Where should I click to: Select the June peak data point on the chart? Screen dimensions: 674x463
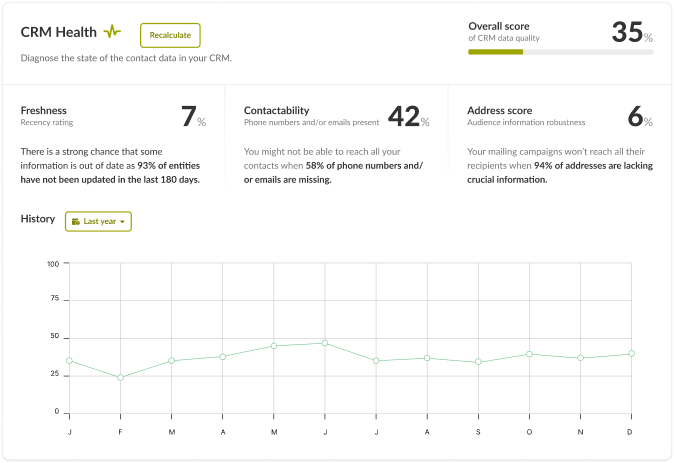[x=324, y=343]
